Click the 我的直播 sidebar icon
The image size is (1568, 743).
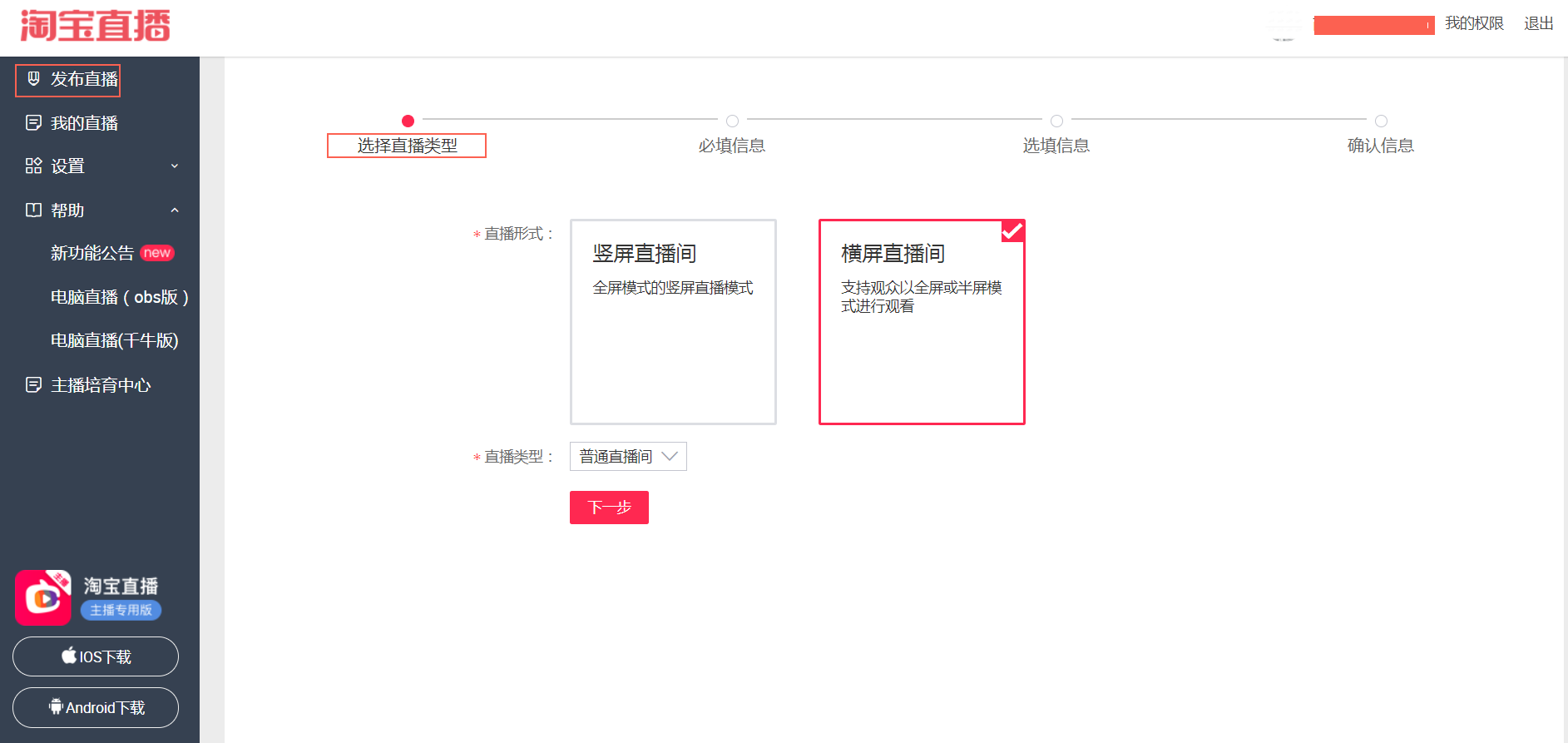click(x=33, y=123)
